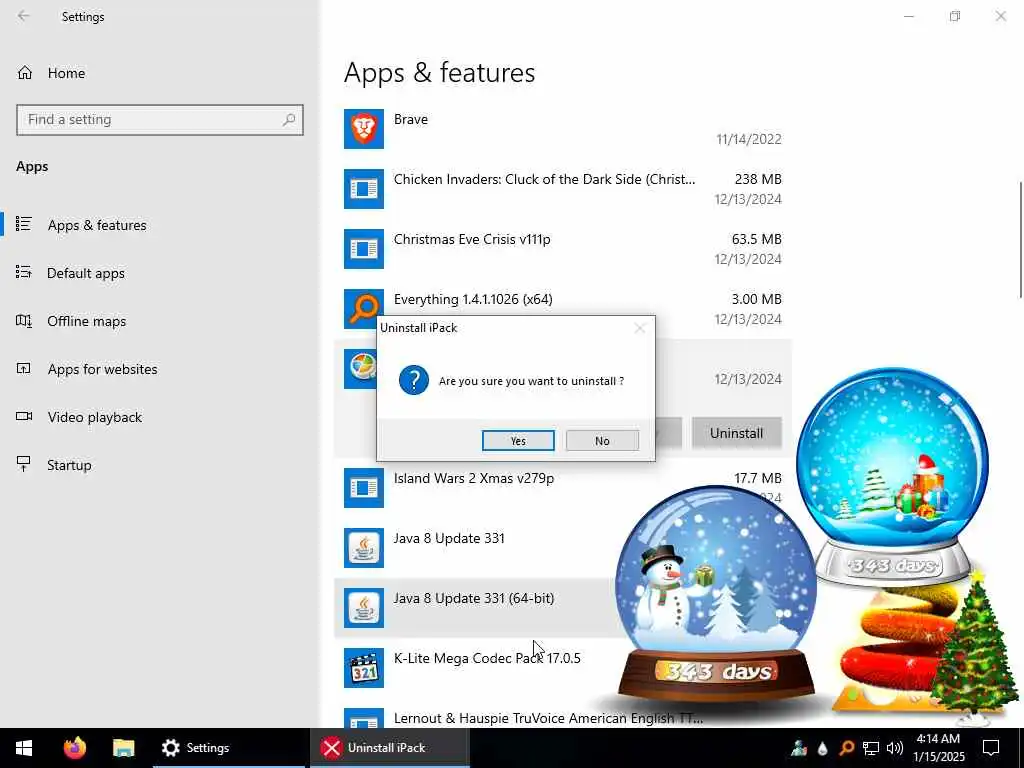Click the network tray icon

click(x=871, y=748)
